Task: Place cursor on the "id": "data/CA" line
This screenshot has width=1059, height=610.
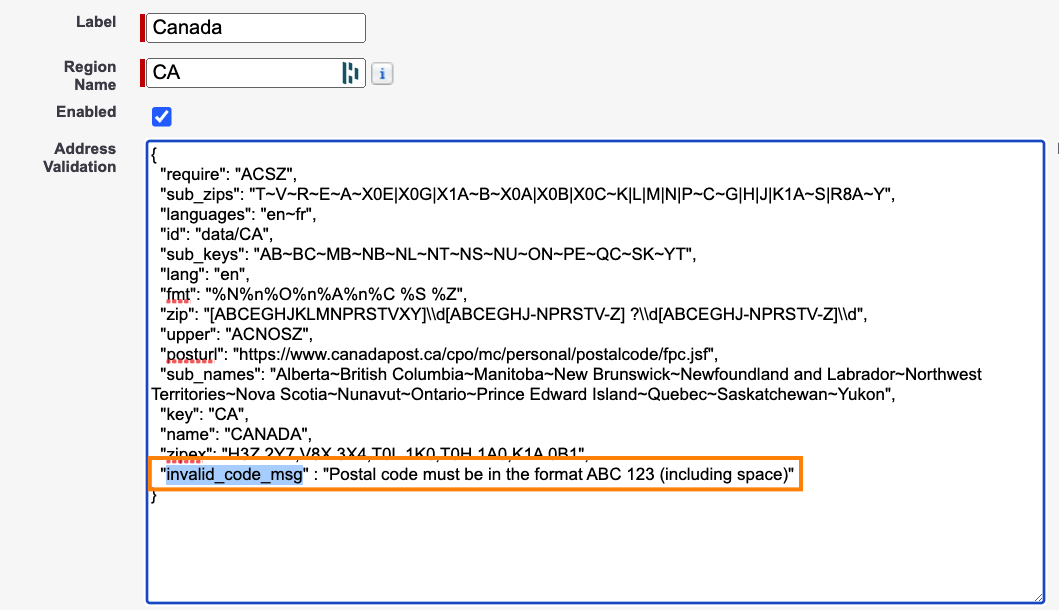Action: tap(216, 235)
